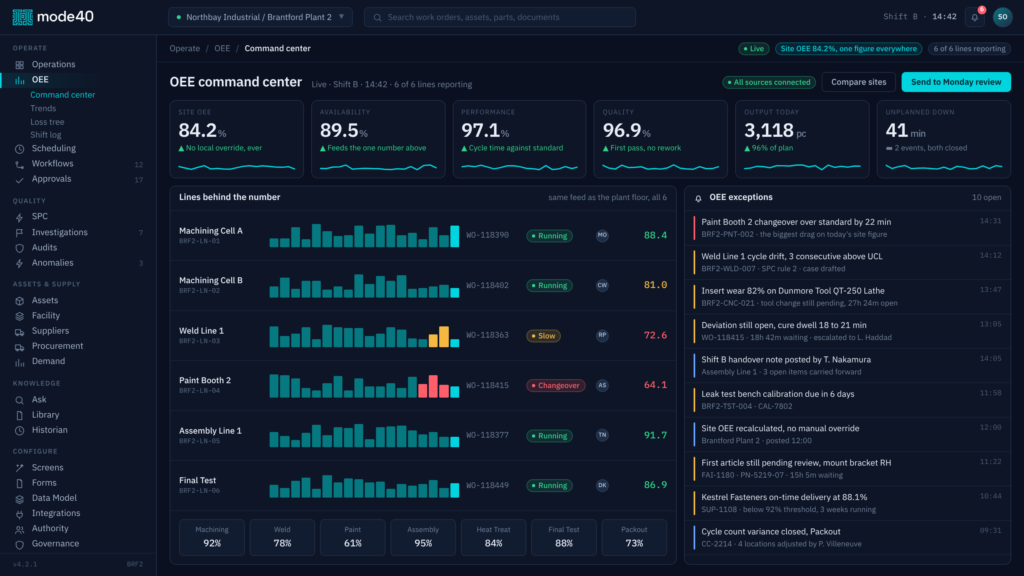The image size is (1024, 576).
Task: Click the OEE bar chart icon
Action: (20, 80)
